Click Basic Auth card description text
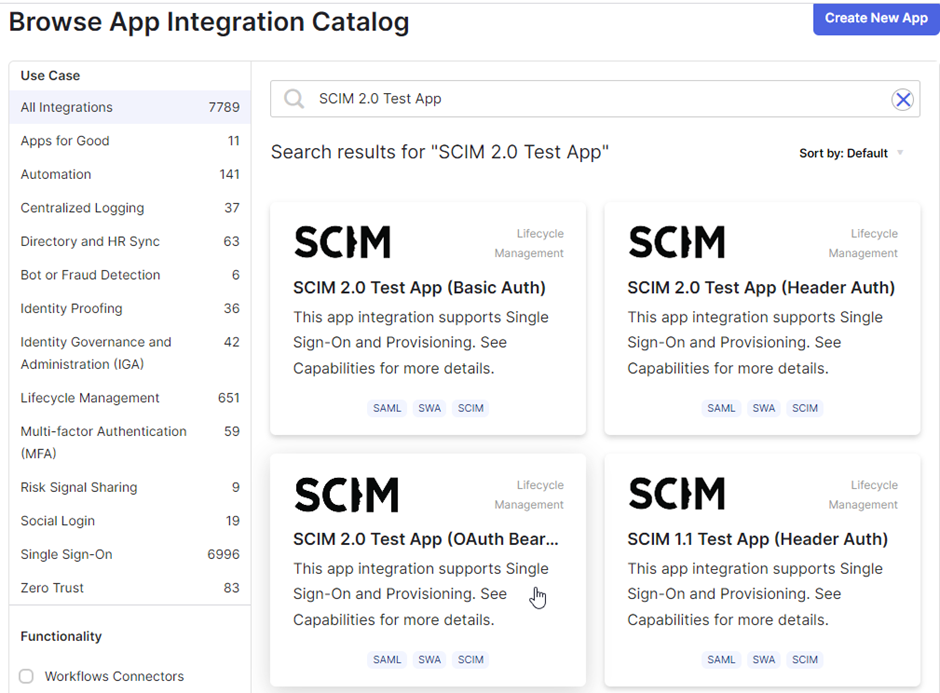Screen dimensions: 940x693 pos(421,342)
